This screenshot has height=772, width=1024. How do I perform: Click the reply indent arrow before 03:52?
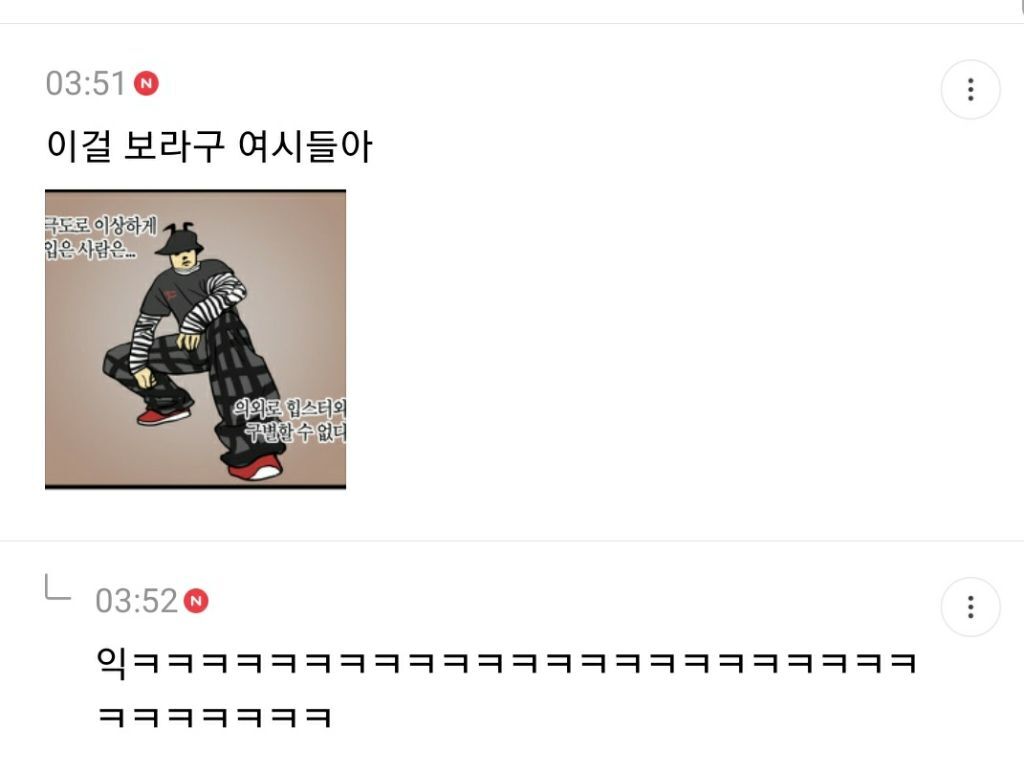click(57, 587)
